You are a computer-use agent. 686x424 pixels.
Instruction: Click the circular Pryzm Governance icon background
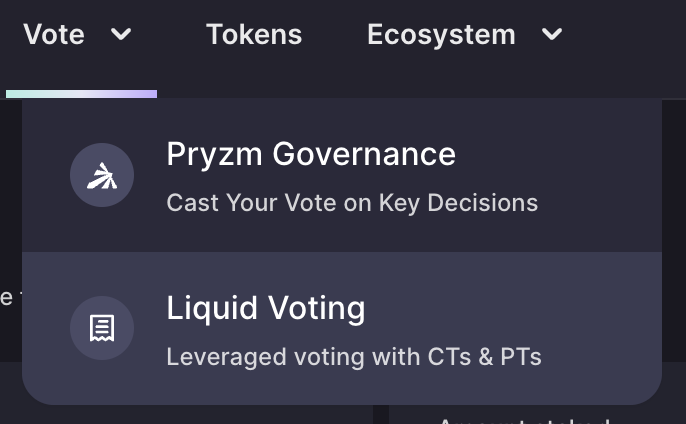click(x=102, y=175)
